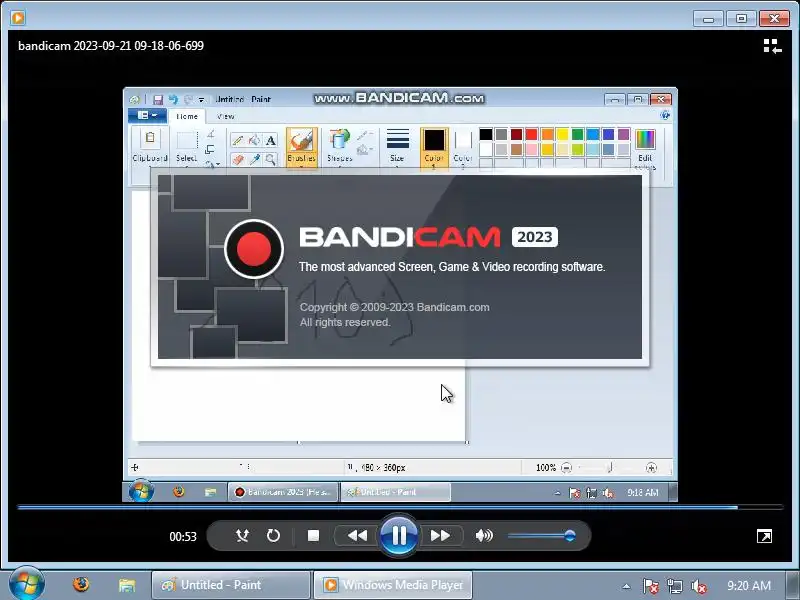The height and width of the screenshot is (600, 800).
Task: Click the yellow palette swatch in Paint
Action: [562, 134]
